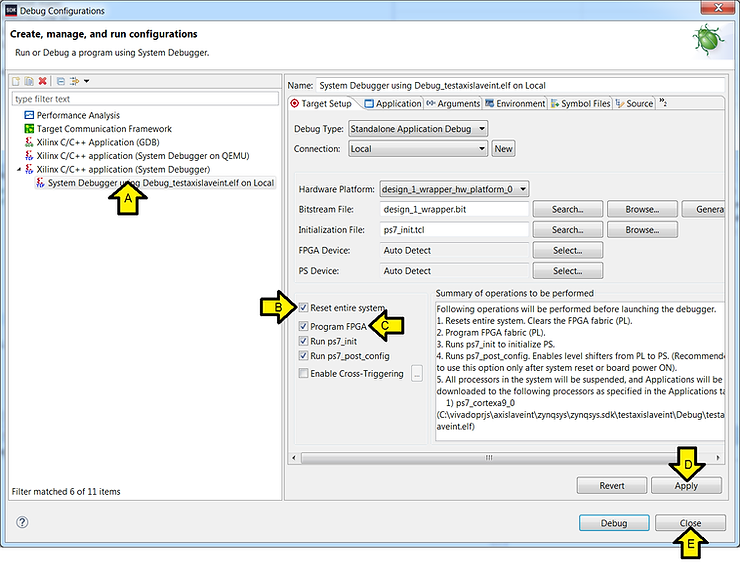Click the horizontal scrollbar thumb

[488, 457]
